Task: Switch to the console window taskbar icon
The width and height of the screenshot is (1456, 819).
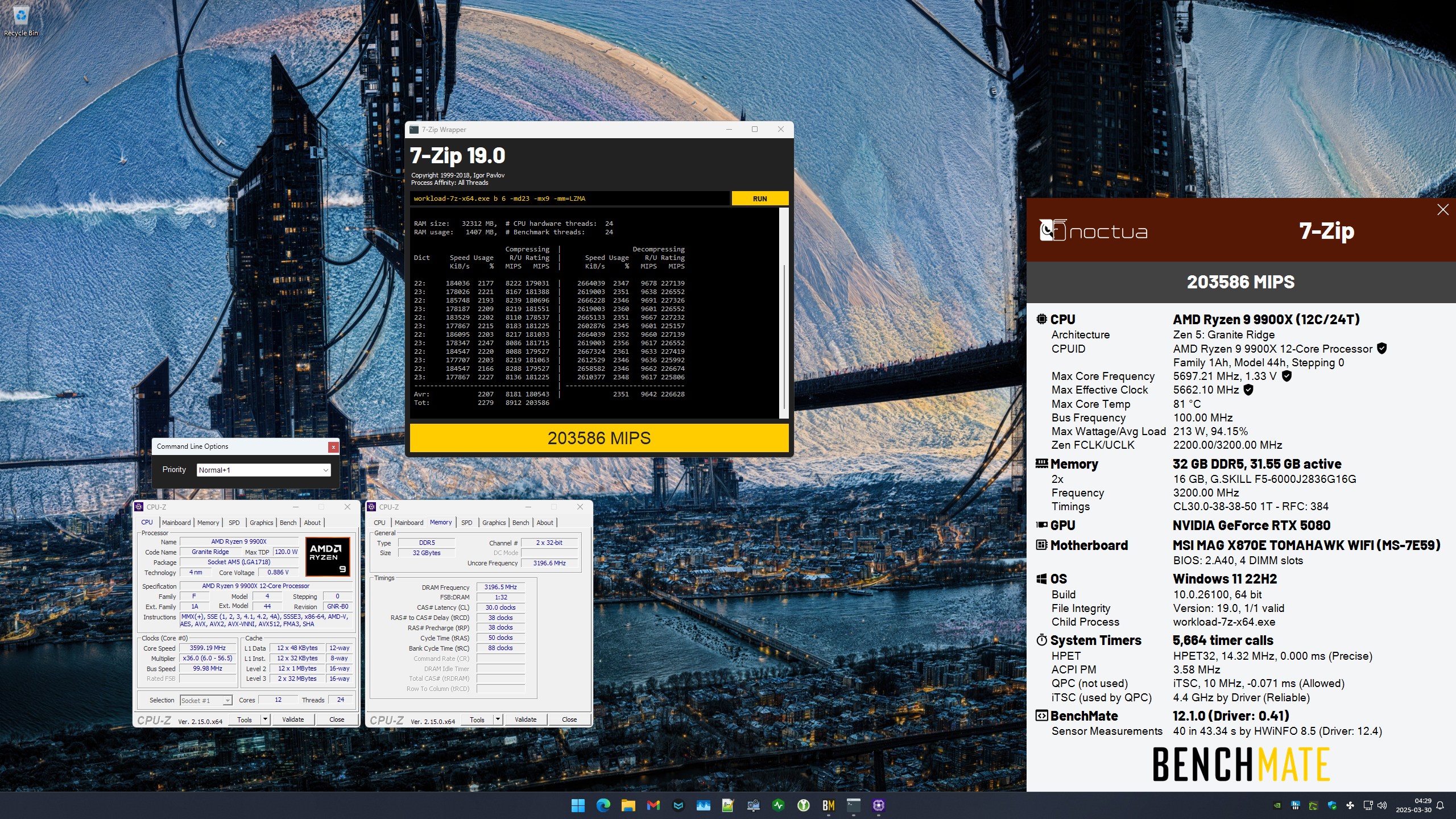Action: click(853, 805)
